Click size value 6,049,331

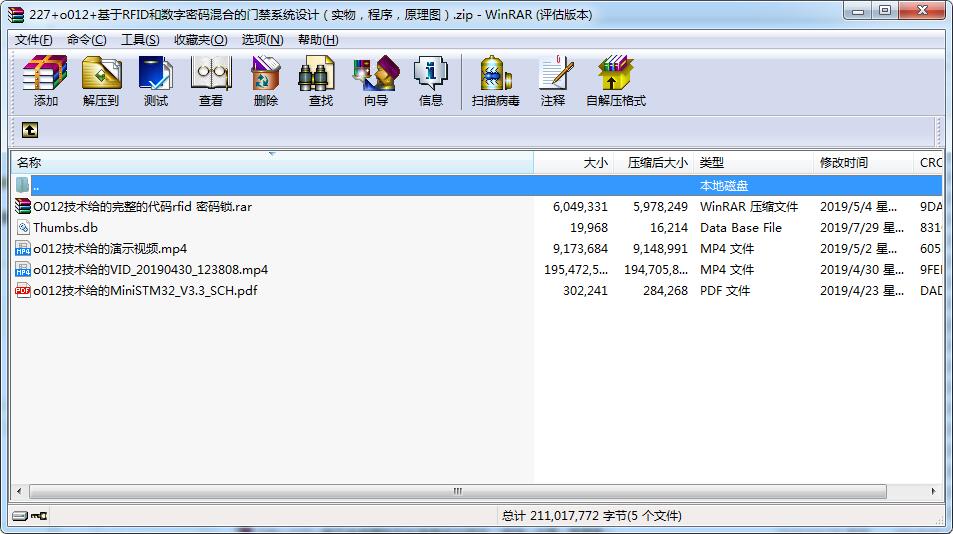tap(580, 207)
